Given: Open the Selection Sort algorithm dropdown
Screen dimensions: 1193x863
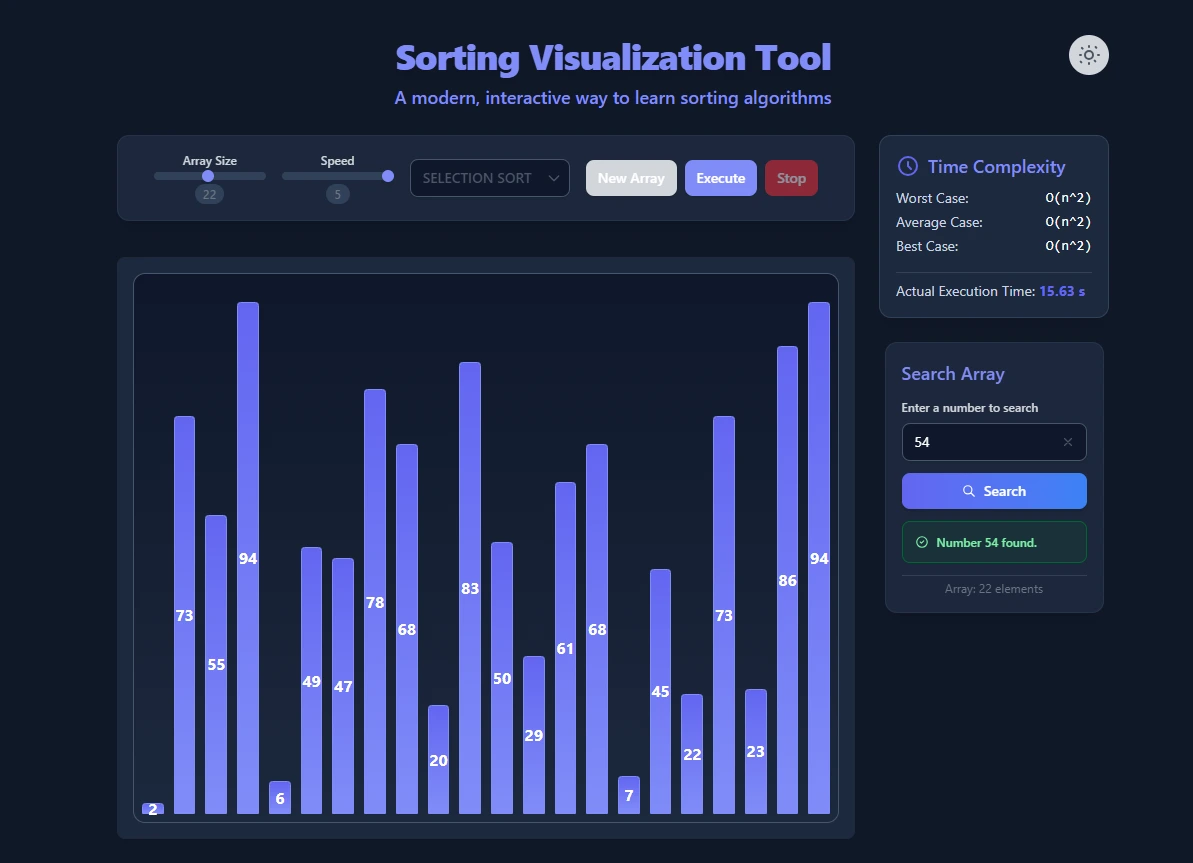Looking at the screenshot, I should [x=489, y=178].
